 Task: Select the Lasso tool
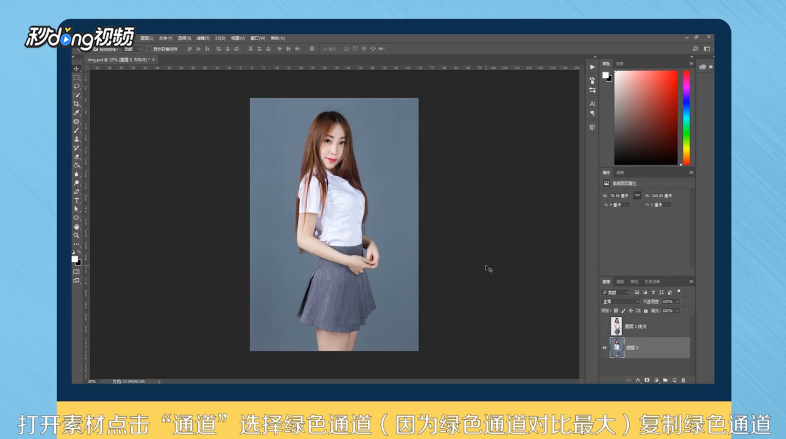[x=77, y=86]
